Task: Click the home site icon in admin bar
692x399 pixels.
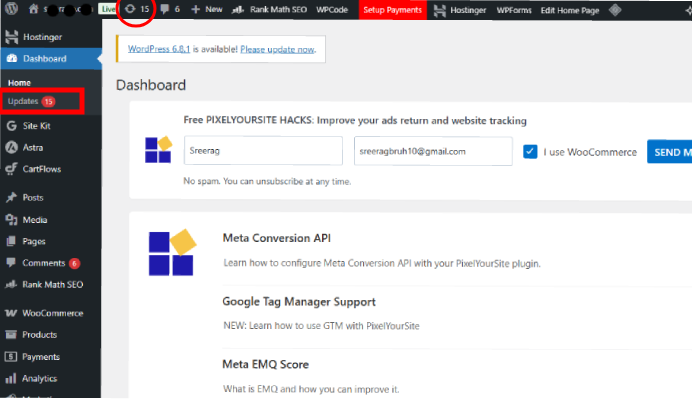Action: [x=34, y=9]
